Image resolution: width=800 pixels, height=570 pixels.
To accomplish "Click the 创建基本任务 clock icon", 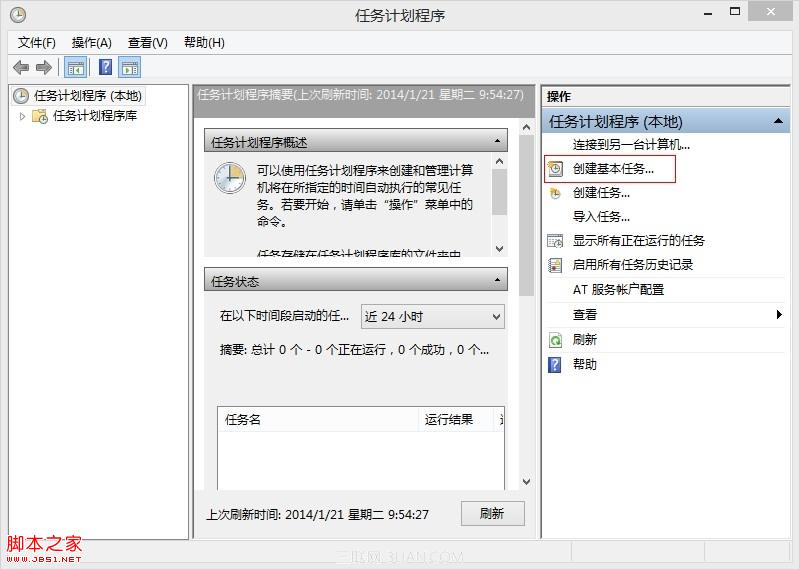I will pos(556,169).
